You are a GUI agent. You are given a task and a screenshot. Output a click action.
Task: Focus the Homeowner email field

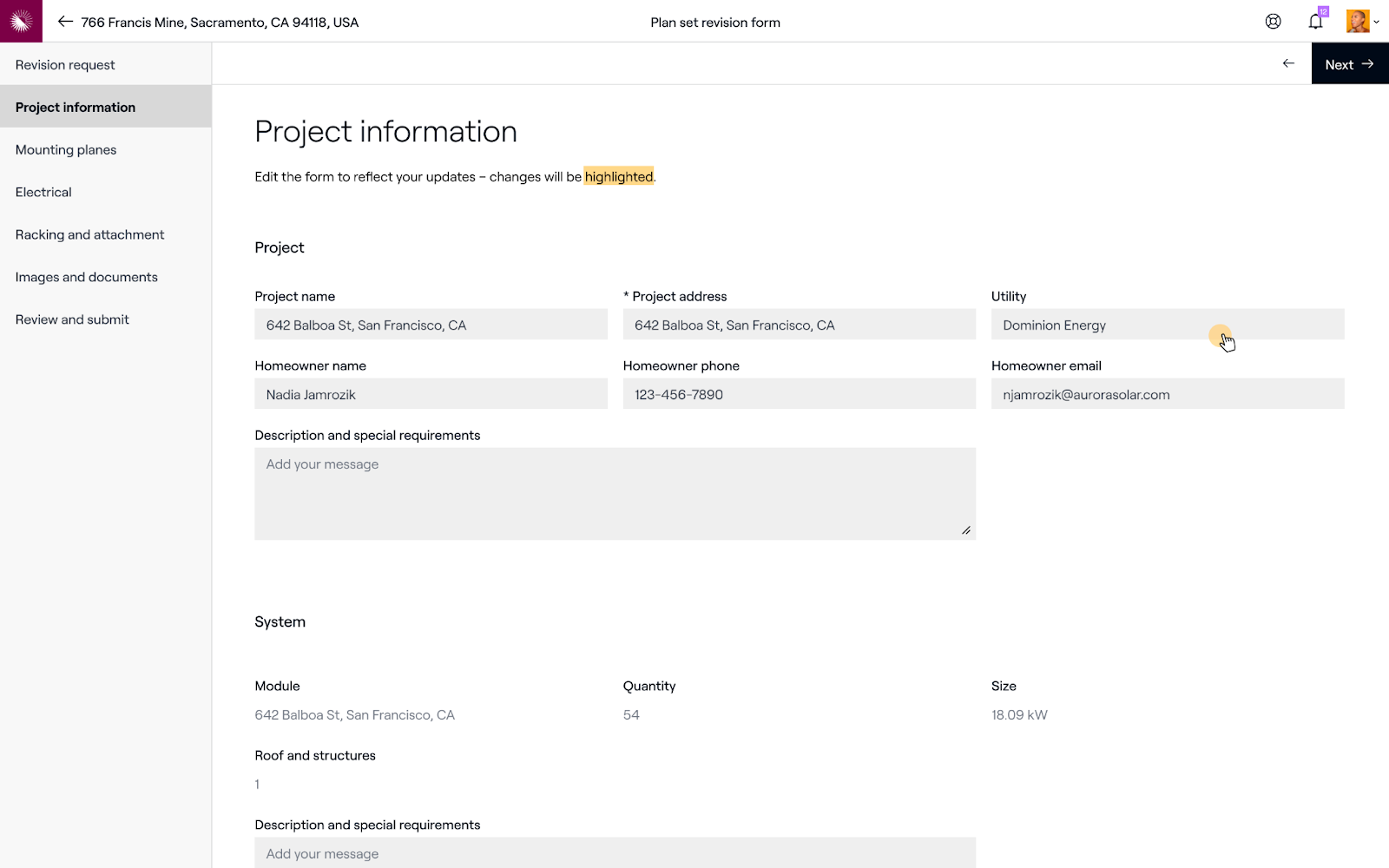[x=1167, y=394]
